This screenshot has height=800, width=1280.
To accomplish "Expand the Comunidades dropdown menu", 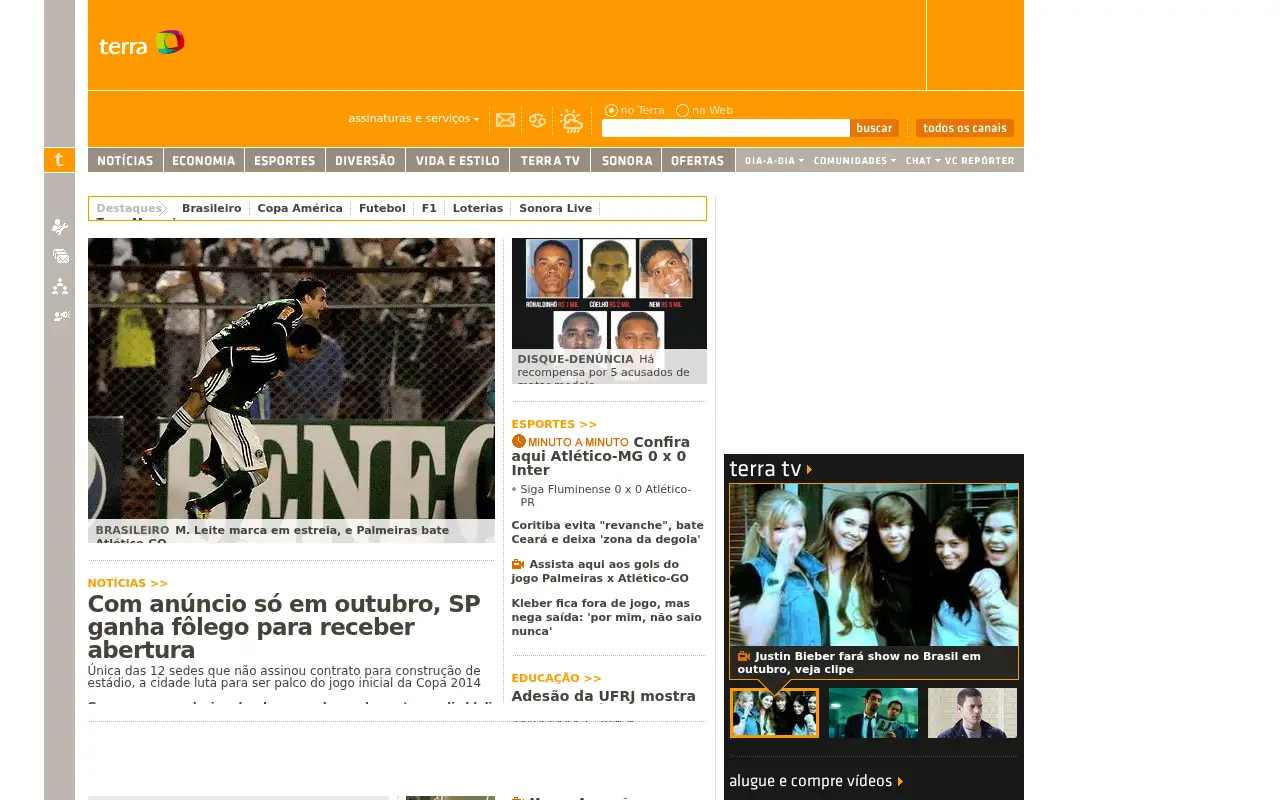I will (x=855, y=161).
